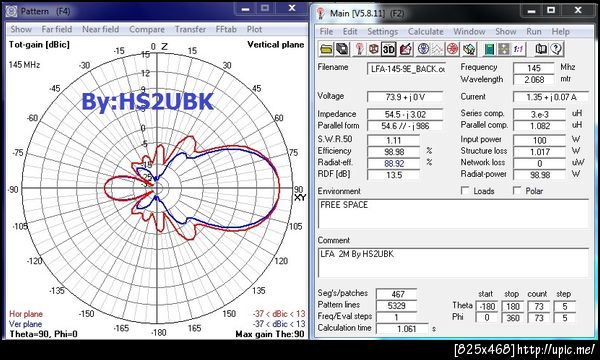This screenshot has width=600, height=360.
Task: Click the zigzag line-chart toolbar icon
Action: tap(437, 49)
